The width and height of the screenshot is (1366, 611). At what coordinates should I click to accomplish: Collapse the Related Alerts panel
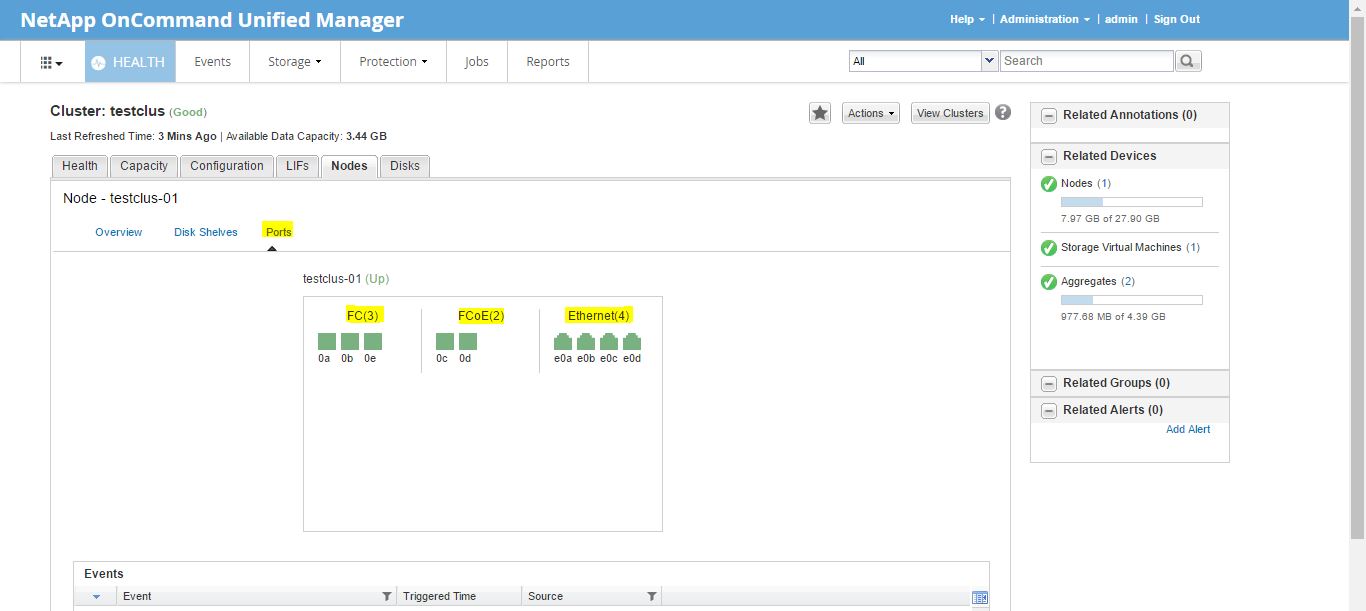click(x=1048, y=410)
